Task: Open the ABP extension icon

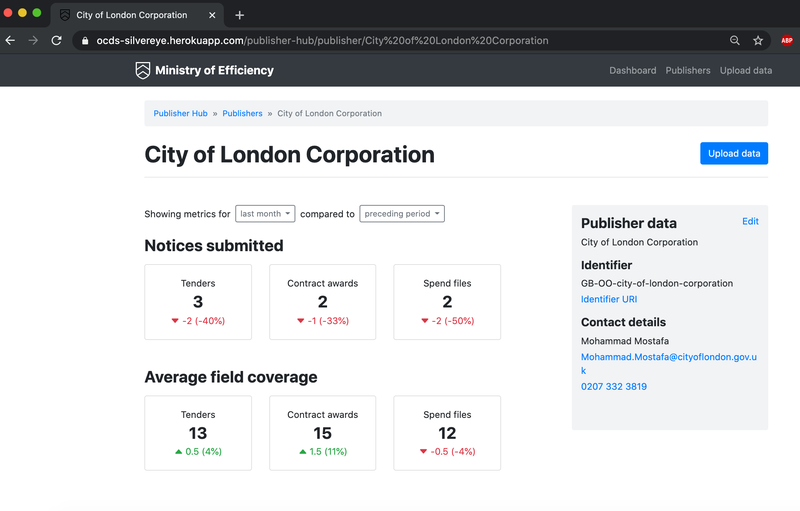Action: [x=787, y=40]
